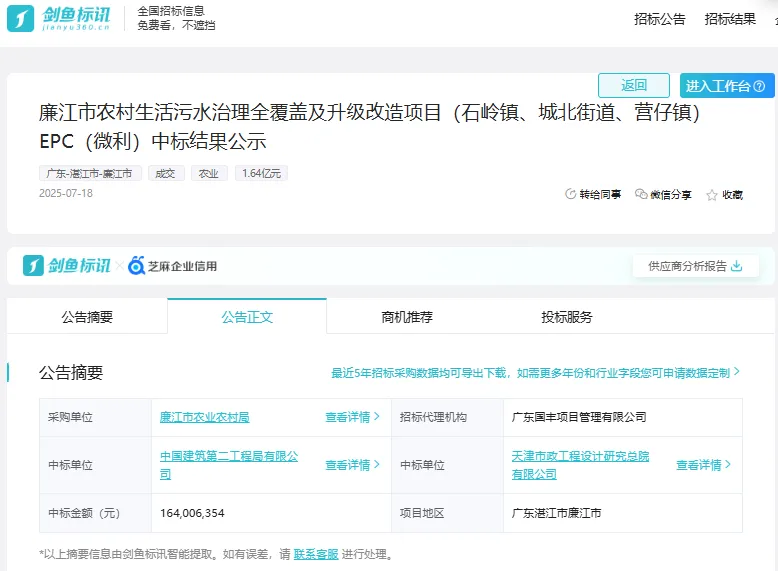Viewport: 778px width, 571px height.
Task: Expand 查看详情 for 中国建筑第二工程局有限公司
Action: tap(352, 465)
